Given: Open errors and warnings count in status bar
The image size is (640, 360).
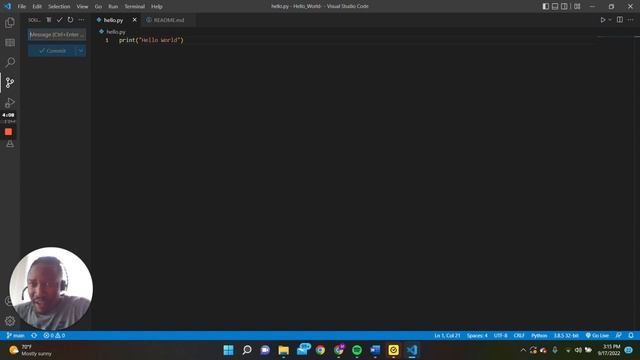Looking at the screenshot, I should (x=54, y=336).
